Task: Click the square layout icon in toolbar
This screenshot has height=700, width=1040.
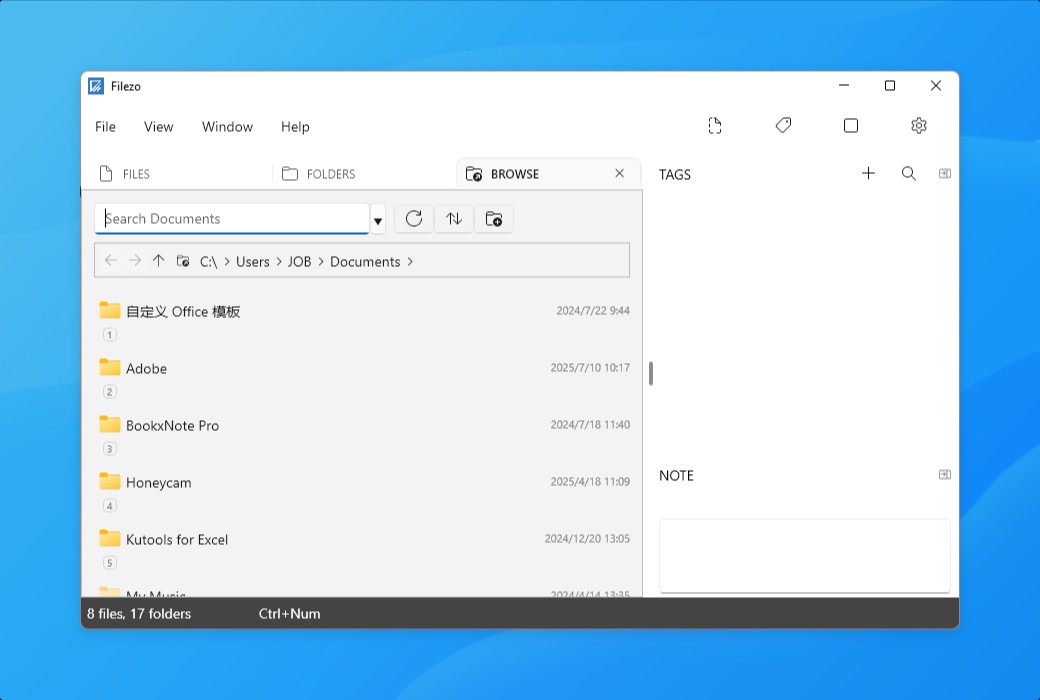Action: coord(851,125)
